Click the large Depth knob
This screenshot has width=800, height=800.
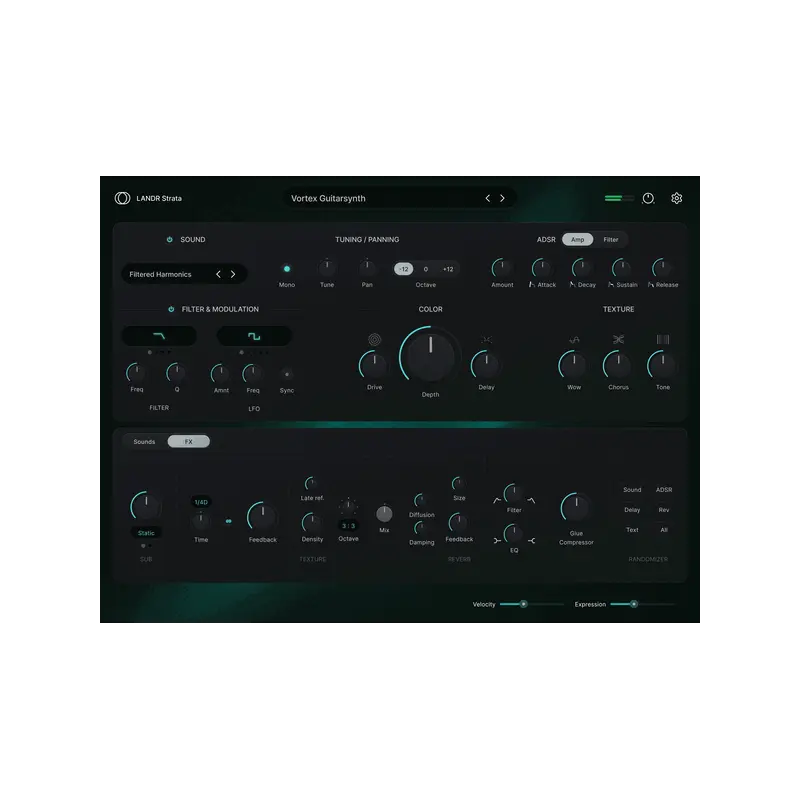pos(431,357)
